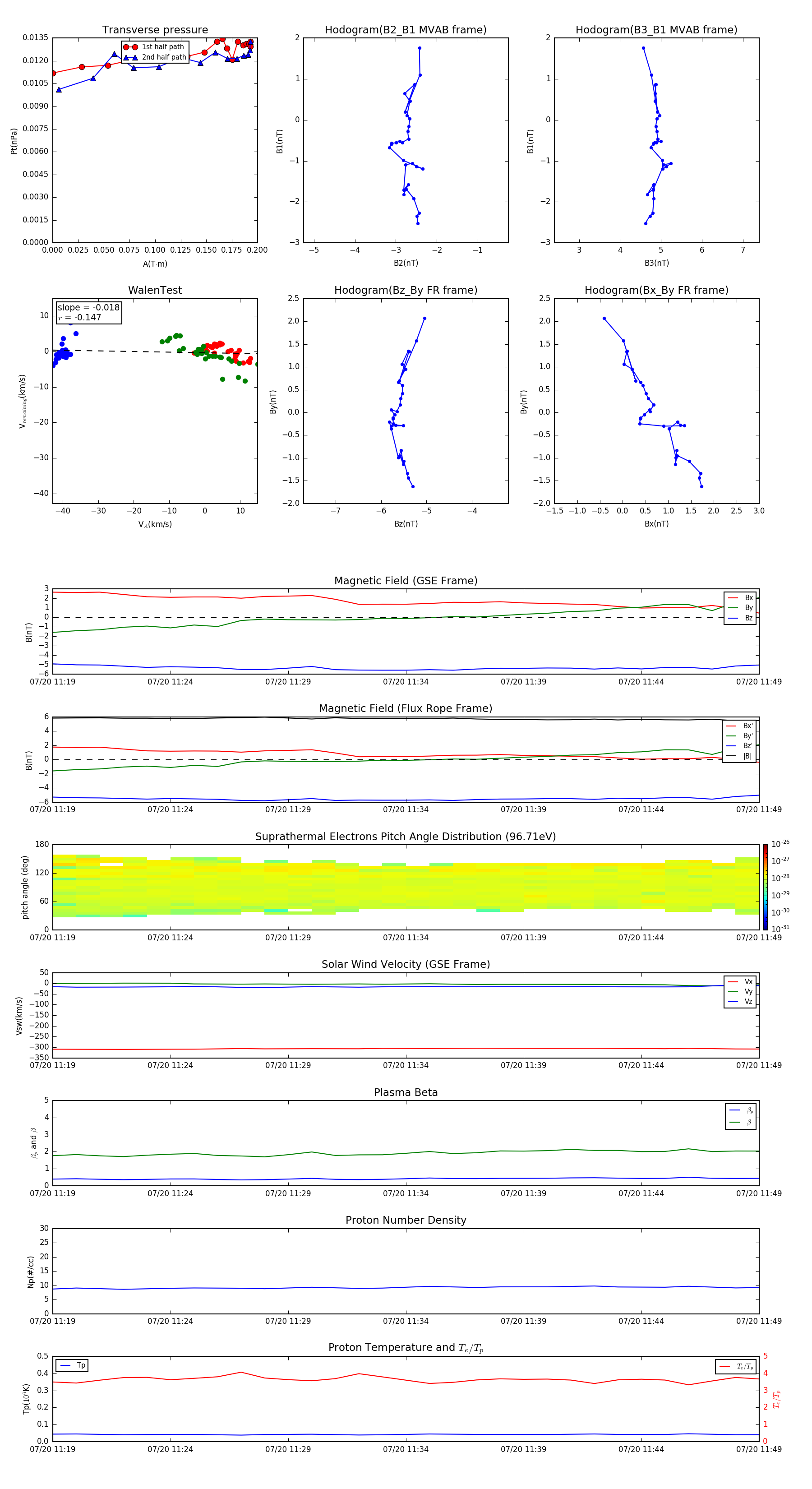The image size is (812, 1489).
Task: Select the 180 tick on pitch angle axis
Action: [42, 845]
